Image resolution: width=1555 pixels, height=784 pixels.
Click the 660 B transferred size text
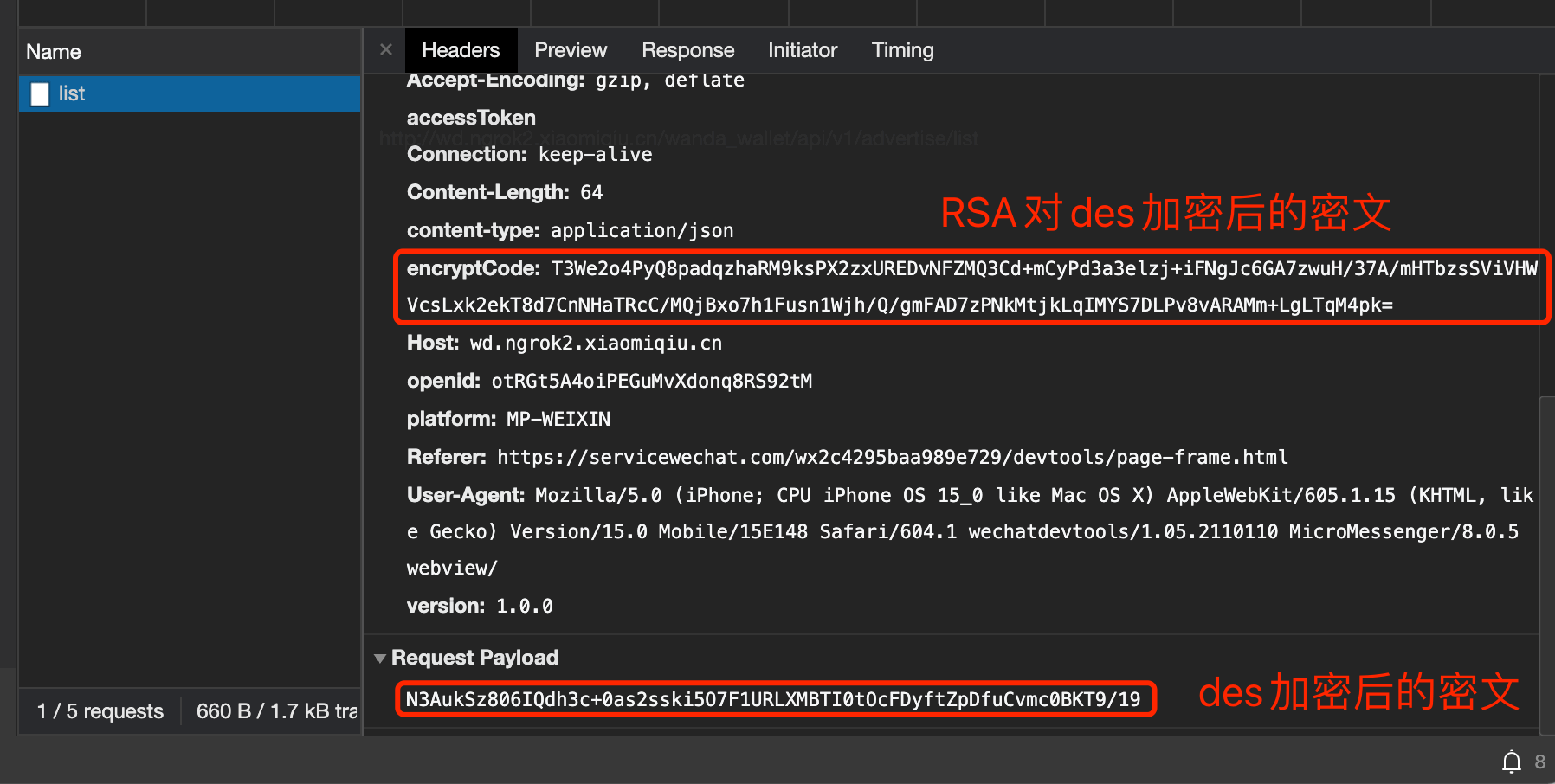[x=275, y=710]
